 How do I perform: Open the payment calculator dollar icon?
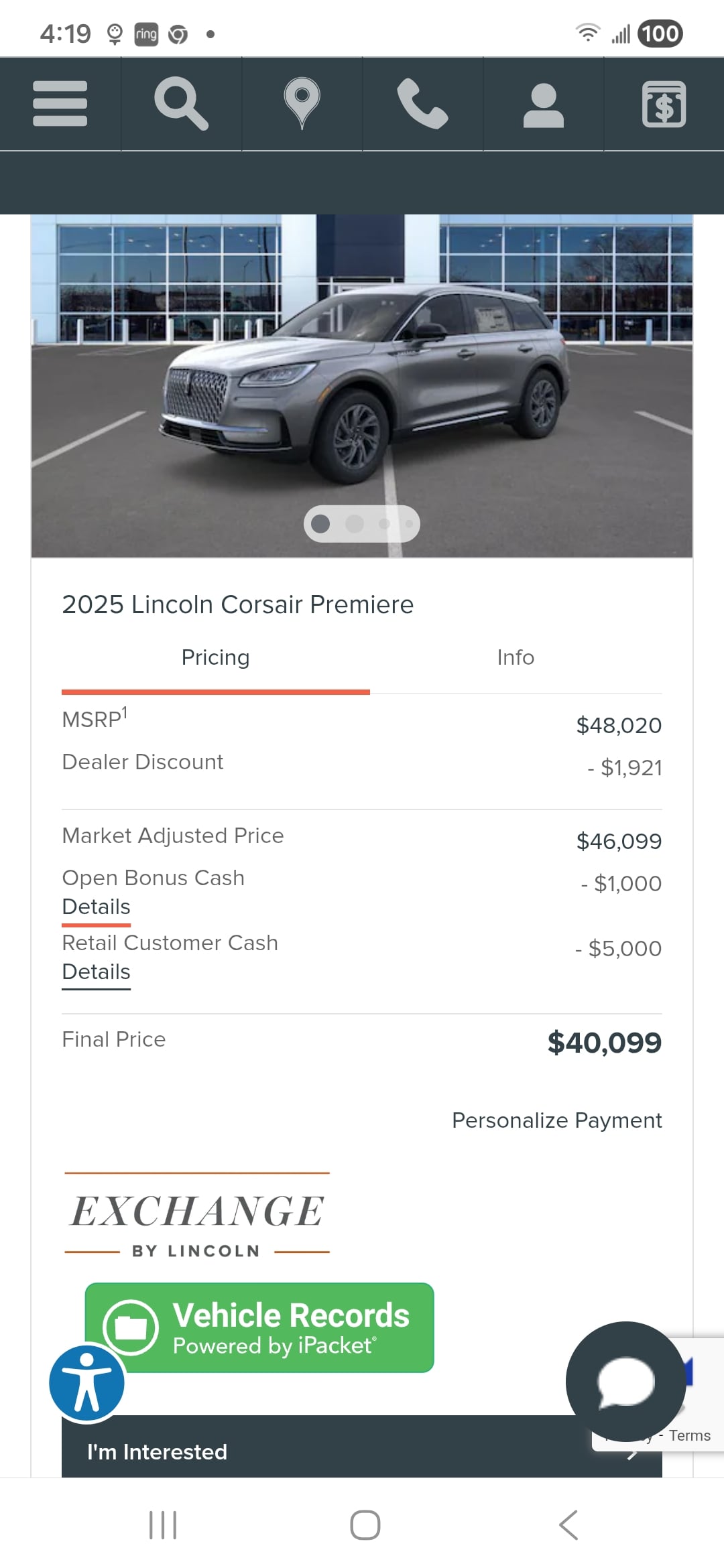click(664, 104)
